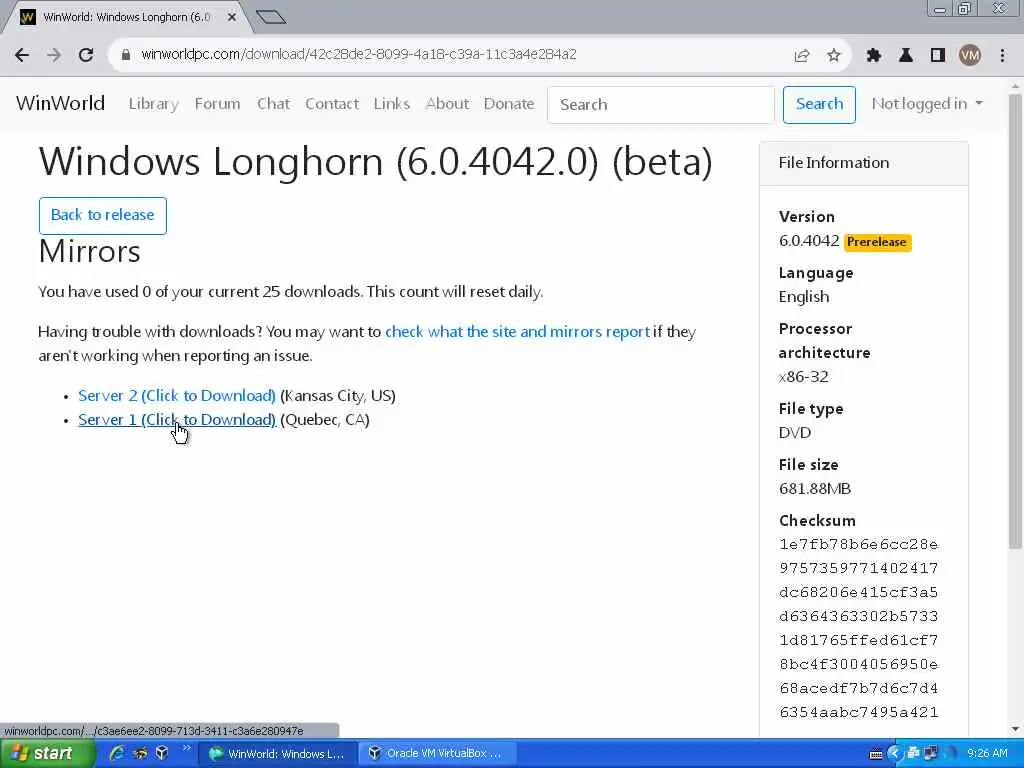The height and width of the screenshot is (768, 1024).
Task: Share this page using address bar icon
Action: [802, 56]
